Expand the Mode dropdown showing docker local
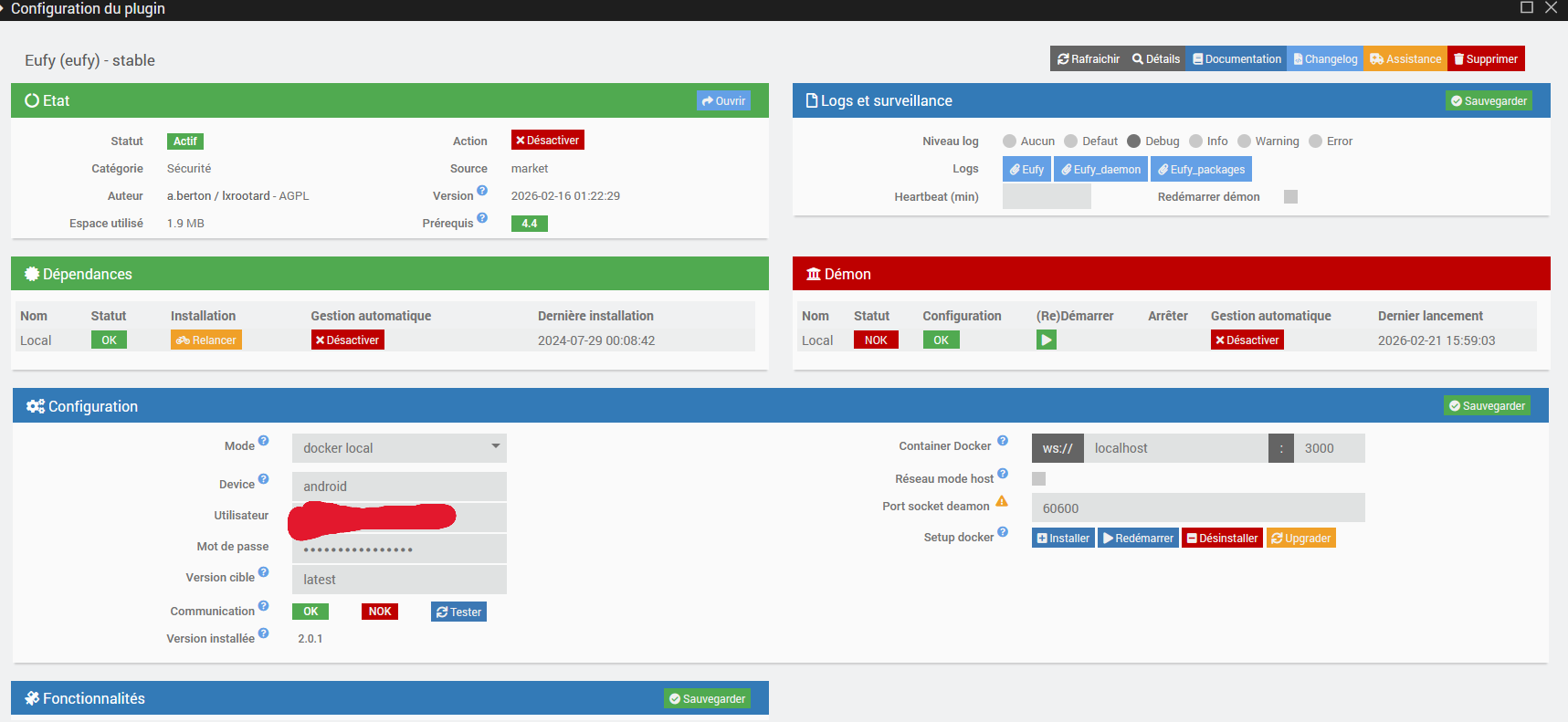 [399, 448]
